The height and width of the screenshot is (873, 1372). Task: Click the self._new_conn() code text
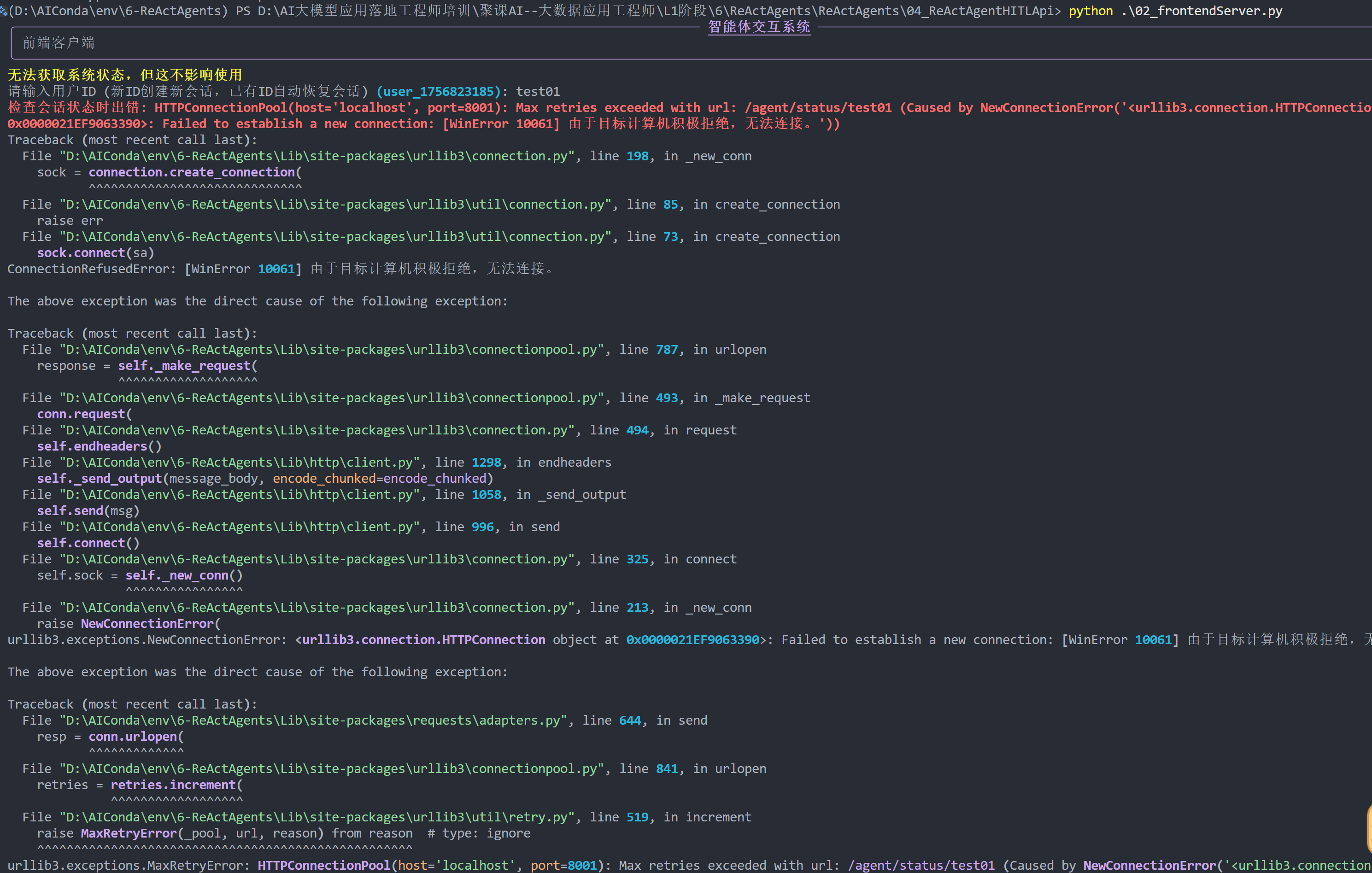[x=184, y=575]
